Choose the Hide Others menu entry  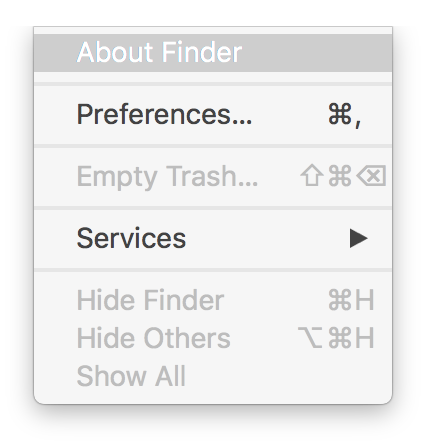click(x=213, y=338)
